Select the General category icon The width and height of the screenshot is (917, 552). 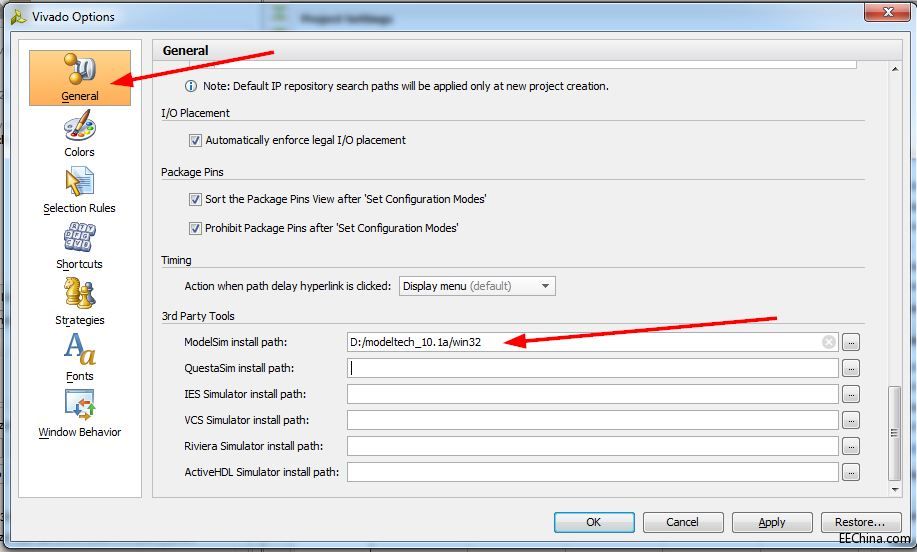click(x=80, y=78)
